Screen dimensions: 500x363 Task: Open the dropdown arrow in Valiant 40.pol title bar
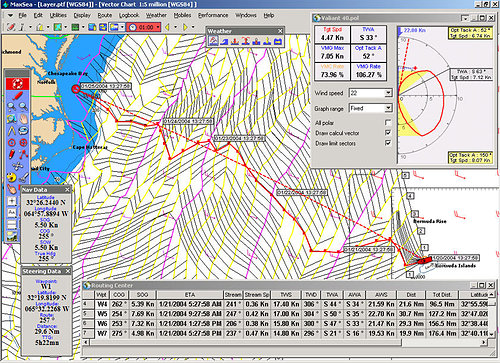coord(465,18)
